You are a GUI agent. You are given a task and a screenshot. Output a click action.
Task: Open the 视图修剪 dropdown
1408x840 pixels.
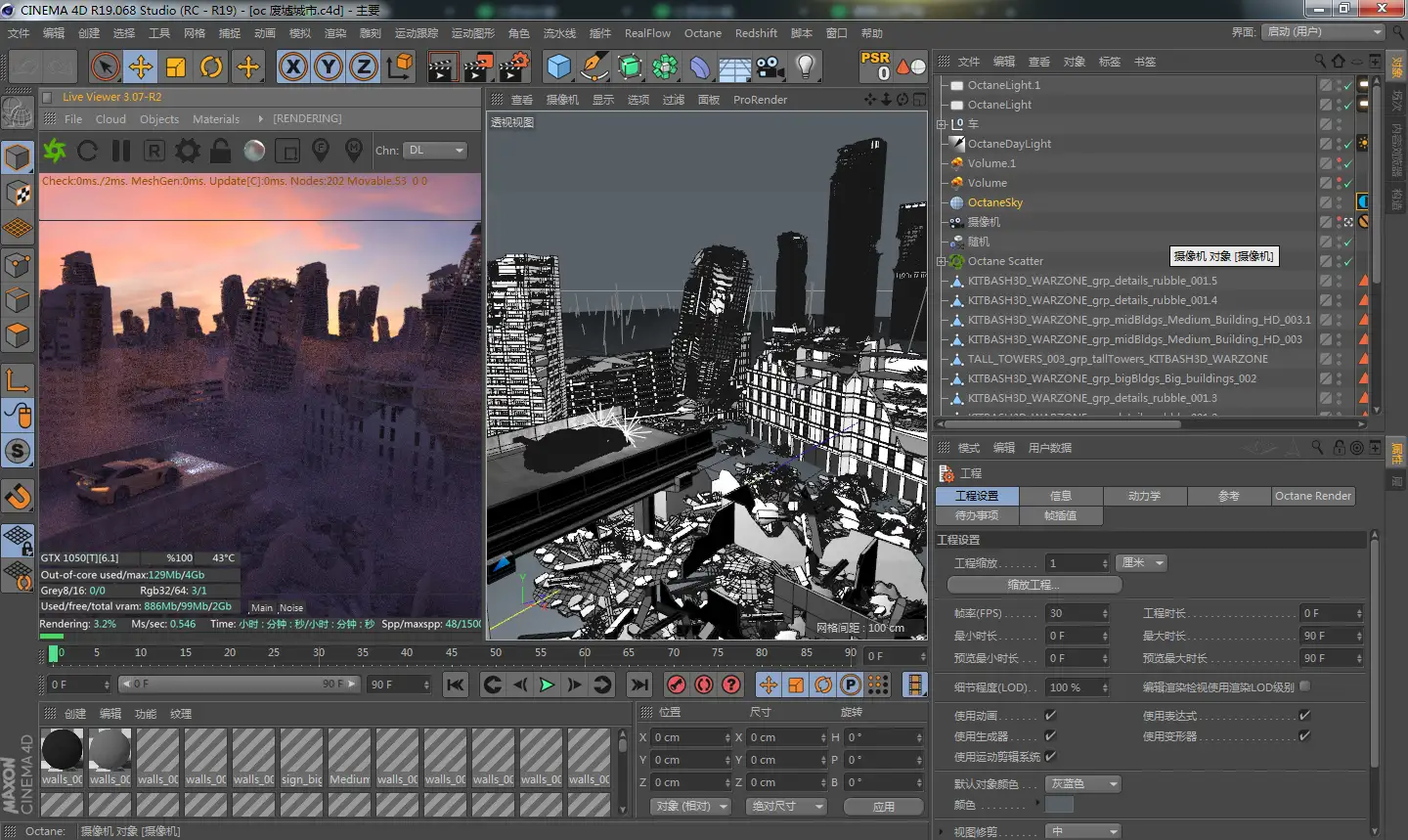(1083, 832)
